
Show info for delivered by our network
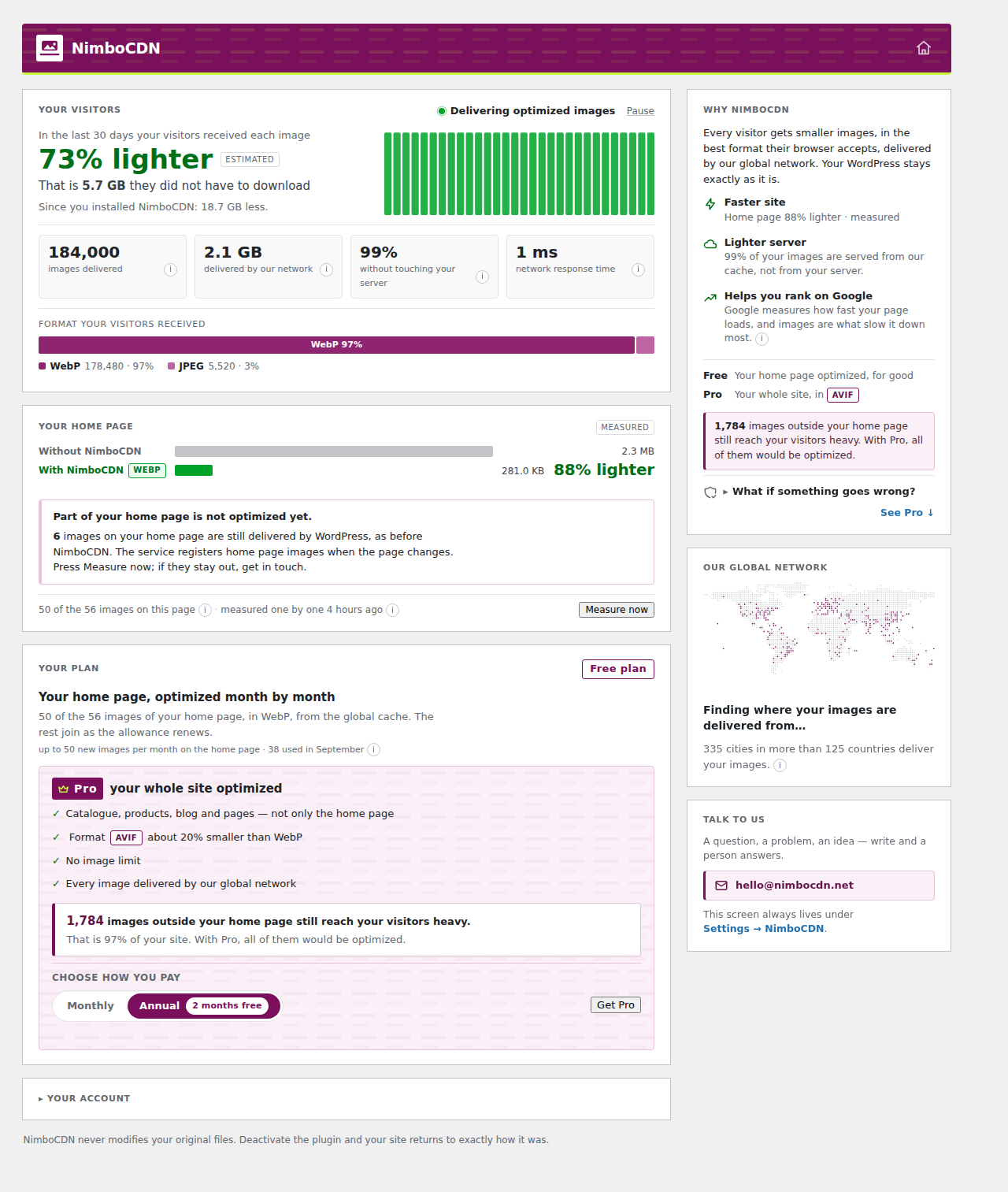point(326,269)
